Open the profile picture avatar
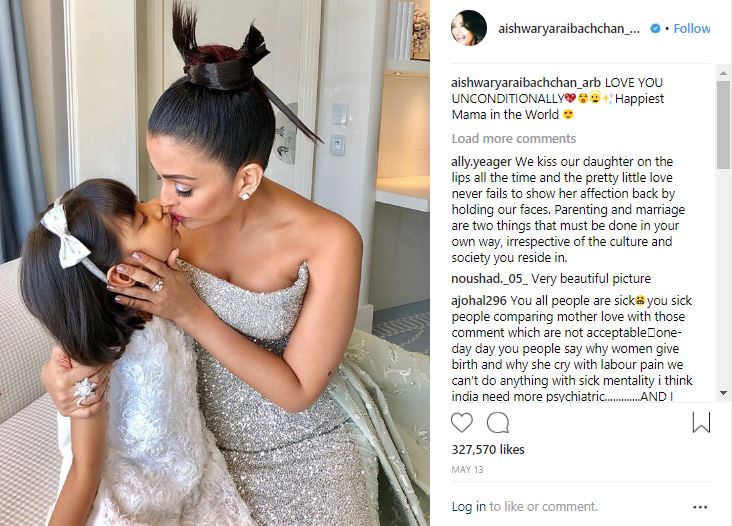The width and height of the screenshot is (732, 526). tap(469, 28)
